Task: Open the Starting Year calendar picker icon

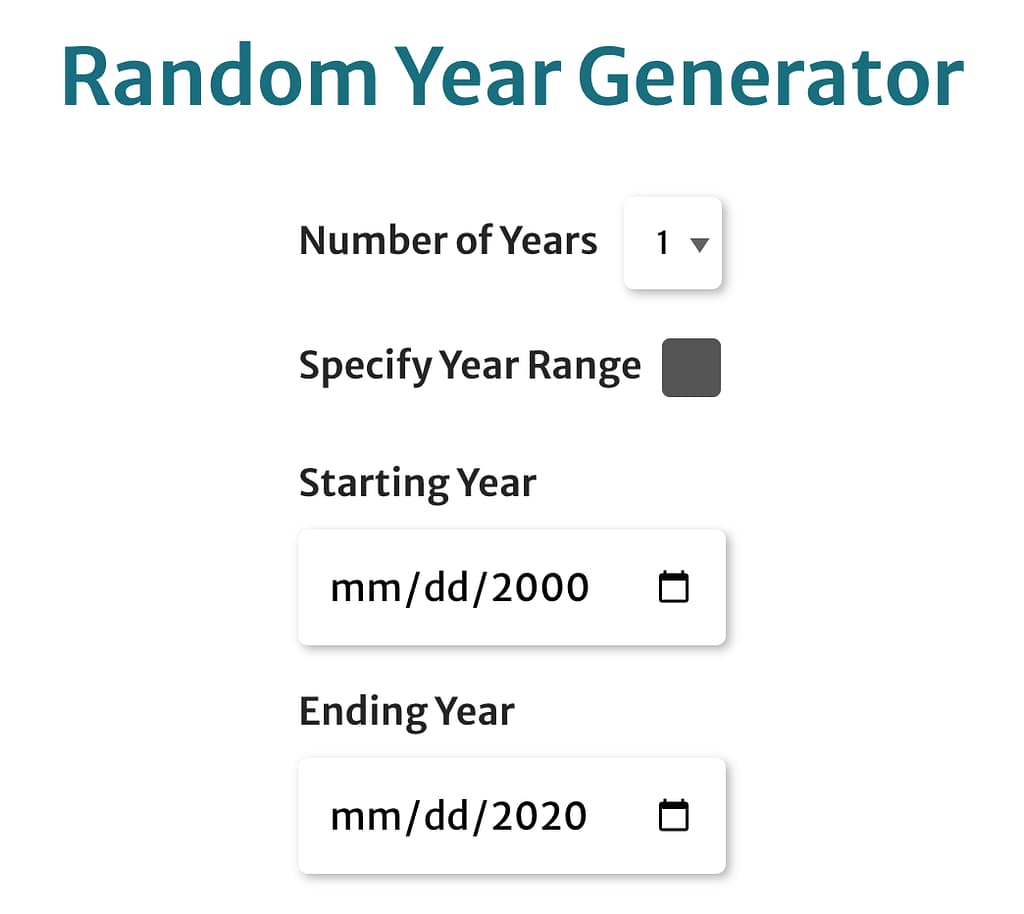Action: click(674, 587)
